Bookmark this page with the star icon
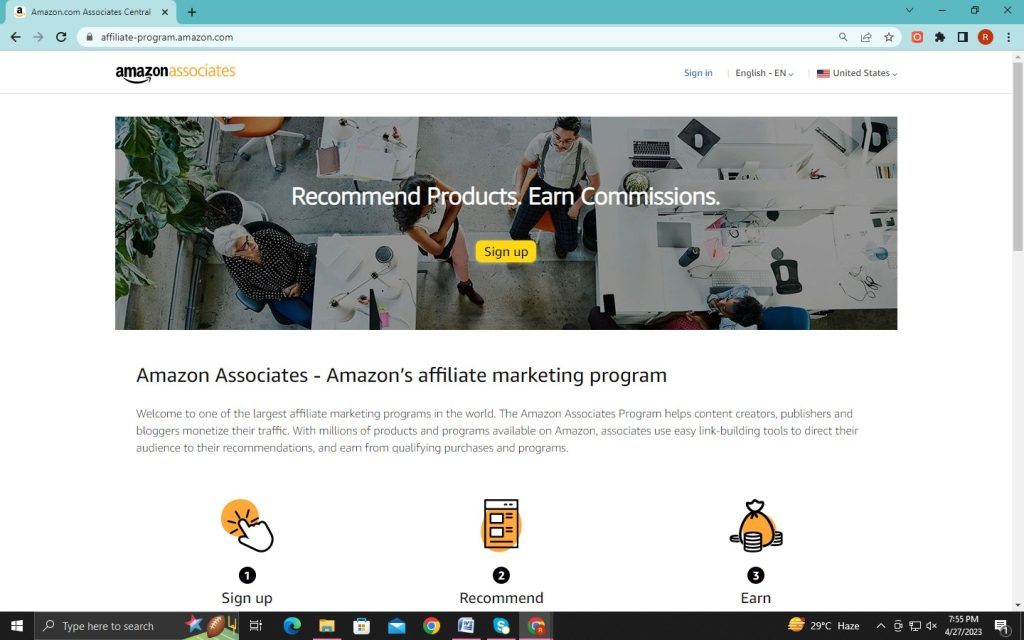1024x640 pixels. pos(889,37)
